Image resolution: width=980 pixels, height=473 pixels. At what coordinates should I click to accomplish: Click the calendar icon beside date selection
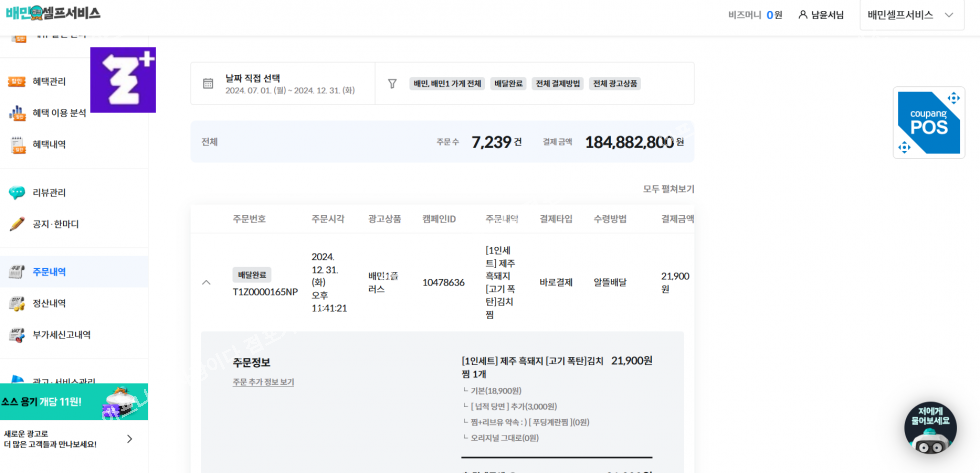click(208, 84)
